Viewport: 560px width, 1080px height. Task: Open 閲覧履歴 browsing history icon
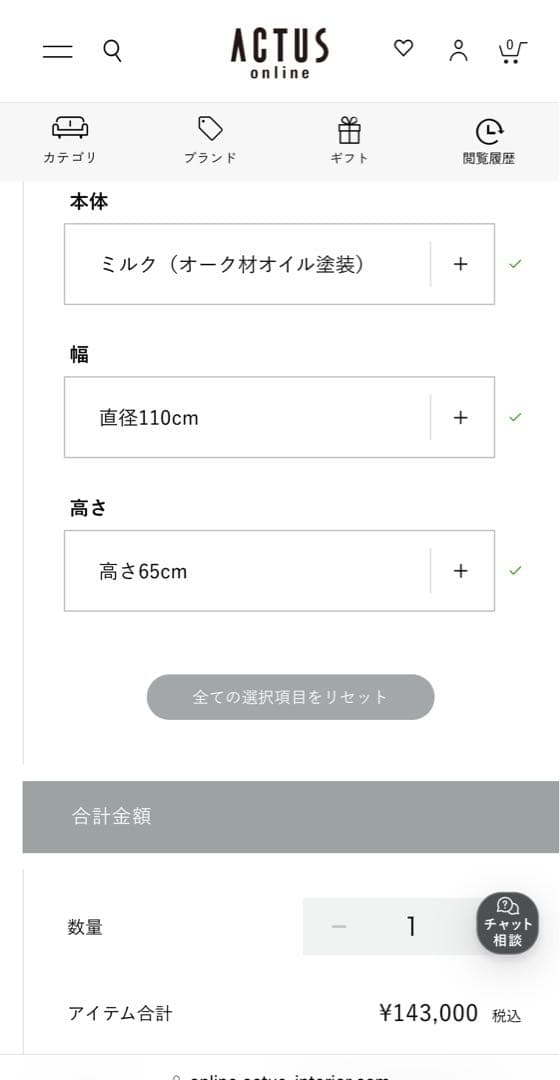pyautogui.click(x=489, y=142)
